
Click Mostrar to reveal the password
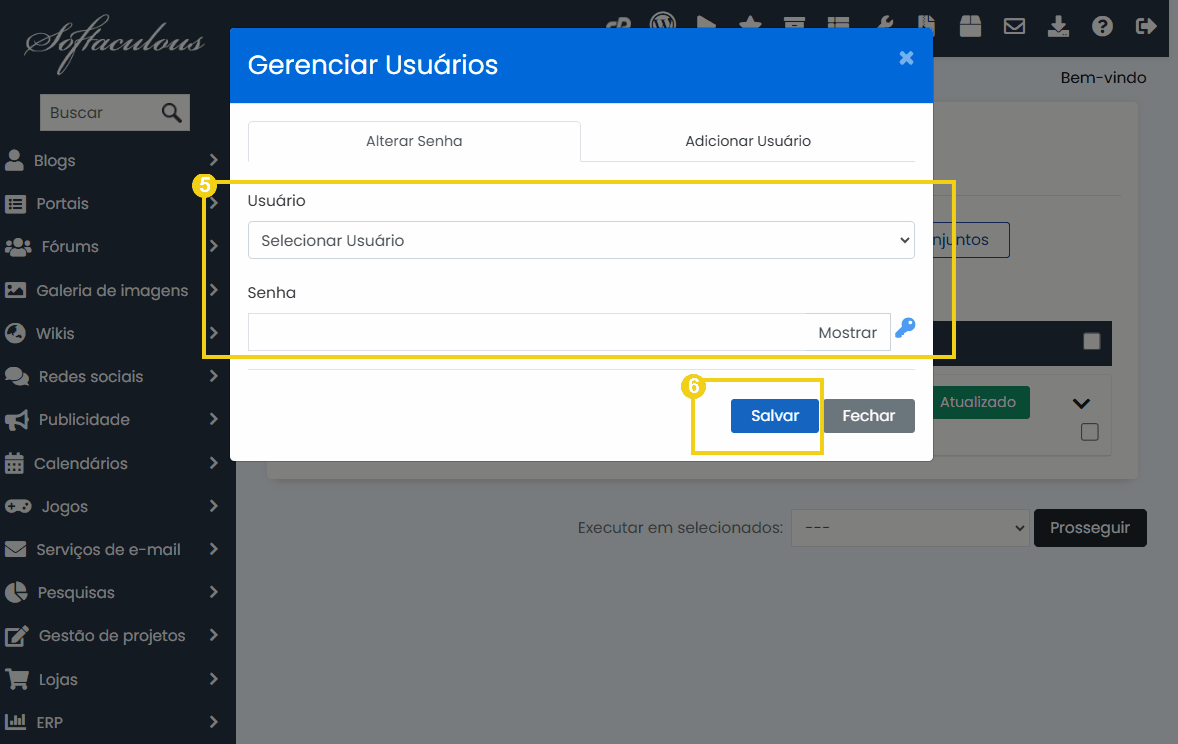point(847,332)
